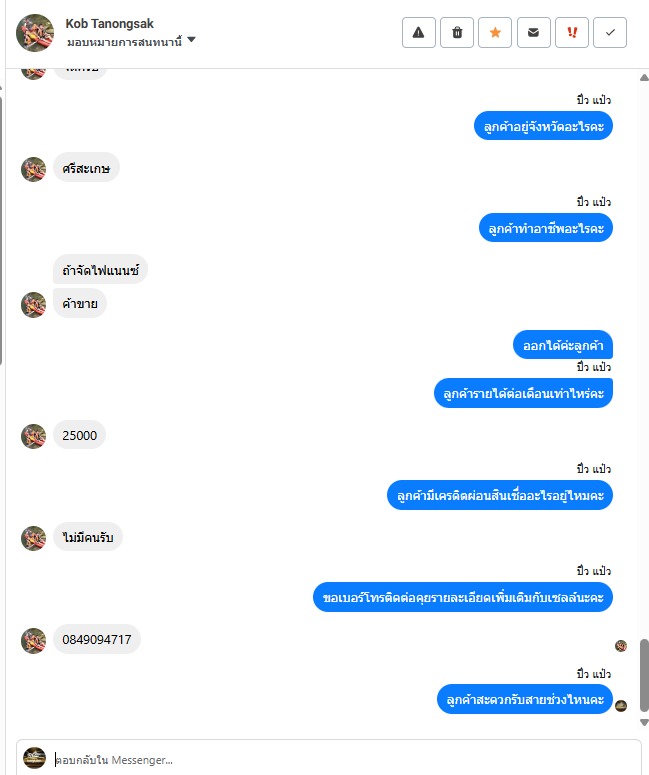Click the page avatar beside reply box
Screen dimensions: 649x775
(x=35, y=758)
